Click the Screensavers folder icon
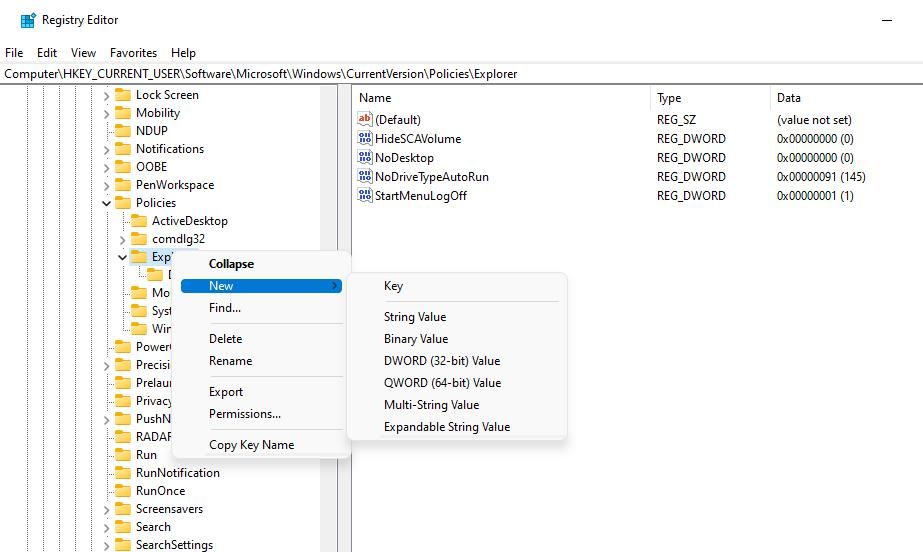 coord(123,508)
